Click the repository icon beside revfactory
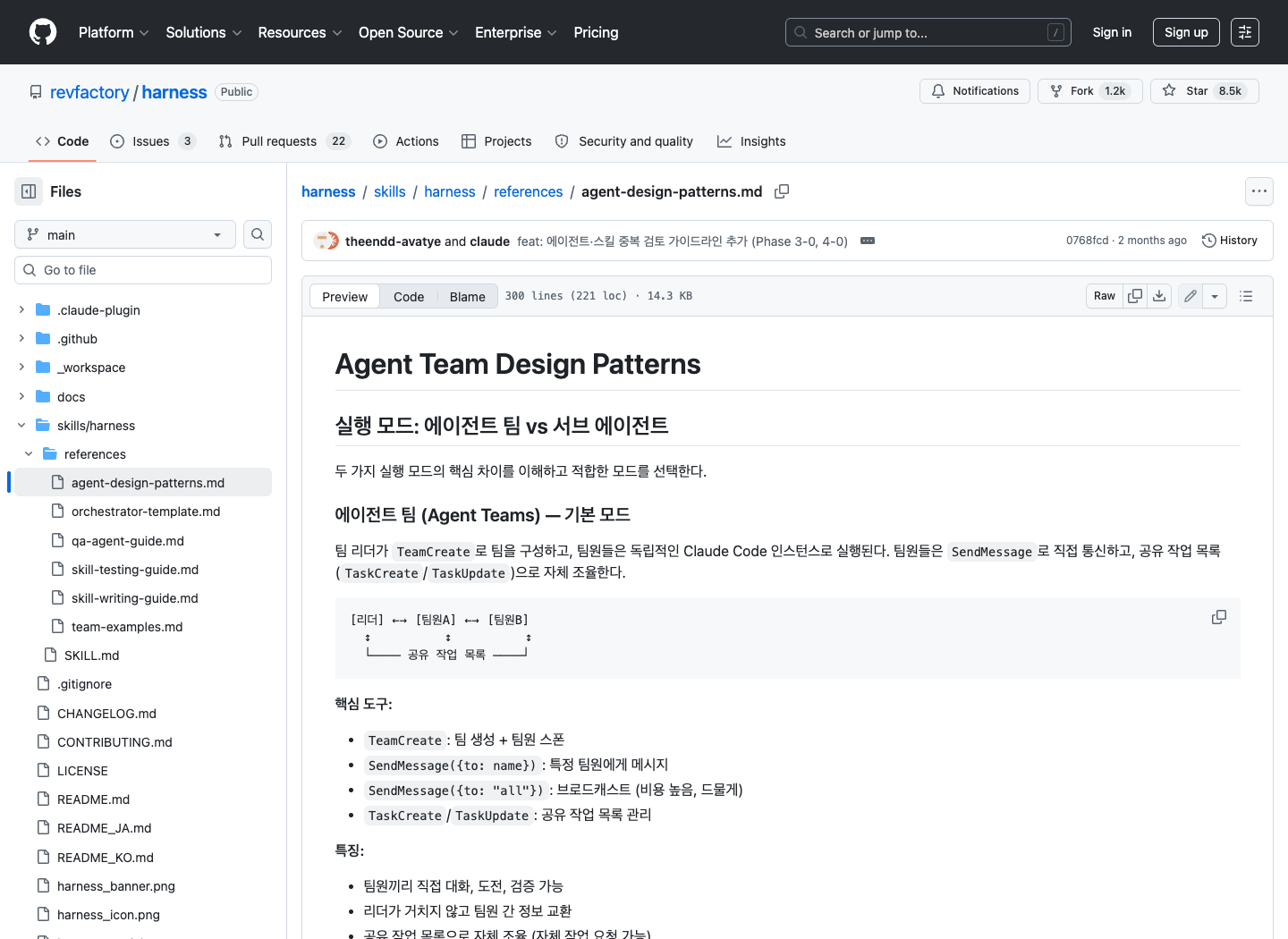The width and height of the screenshot is (1288, 939). pos(36,92)
